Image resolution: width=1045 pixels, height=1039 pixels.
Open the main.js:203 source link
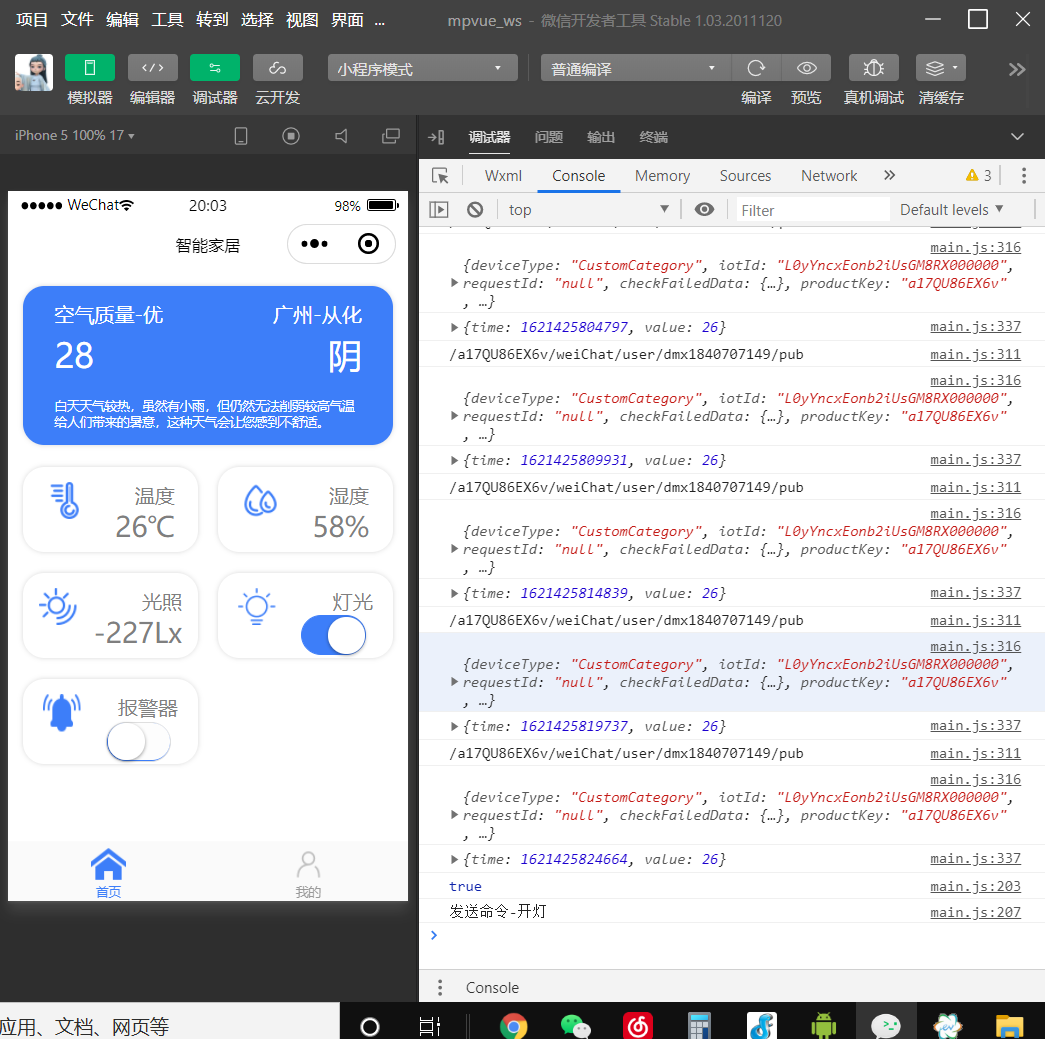point(975,886)
